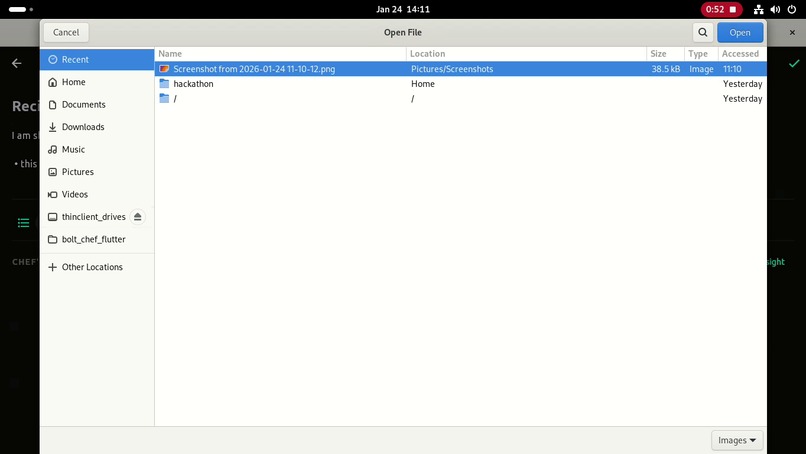Viewport: 806px width, 454px height.
Task: Click Yesterday in the root slash row
Action: click(x=742, y=99)
